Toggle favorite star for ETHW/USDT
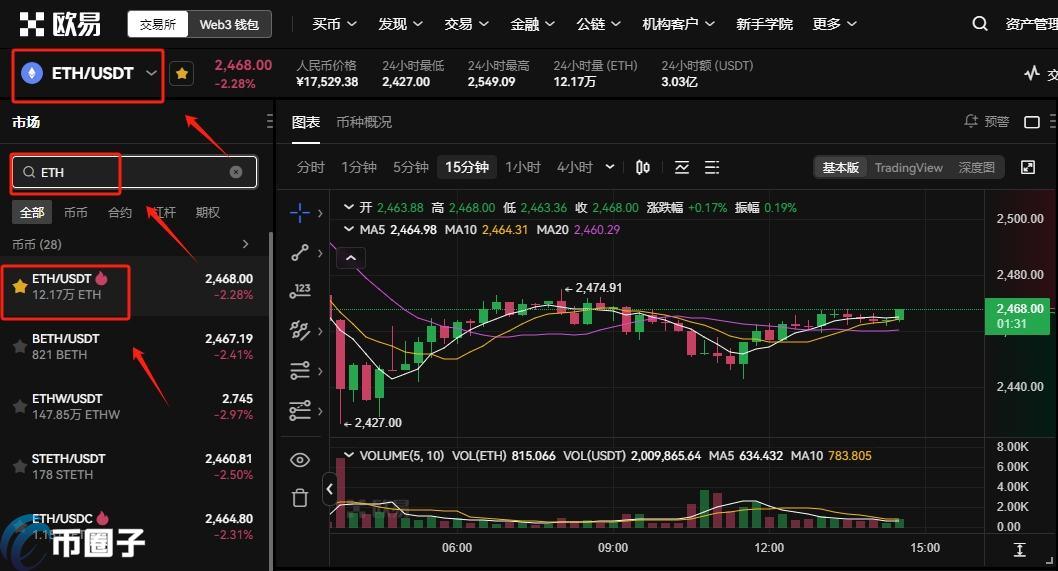 point(20,406)
